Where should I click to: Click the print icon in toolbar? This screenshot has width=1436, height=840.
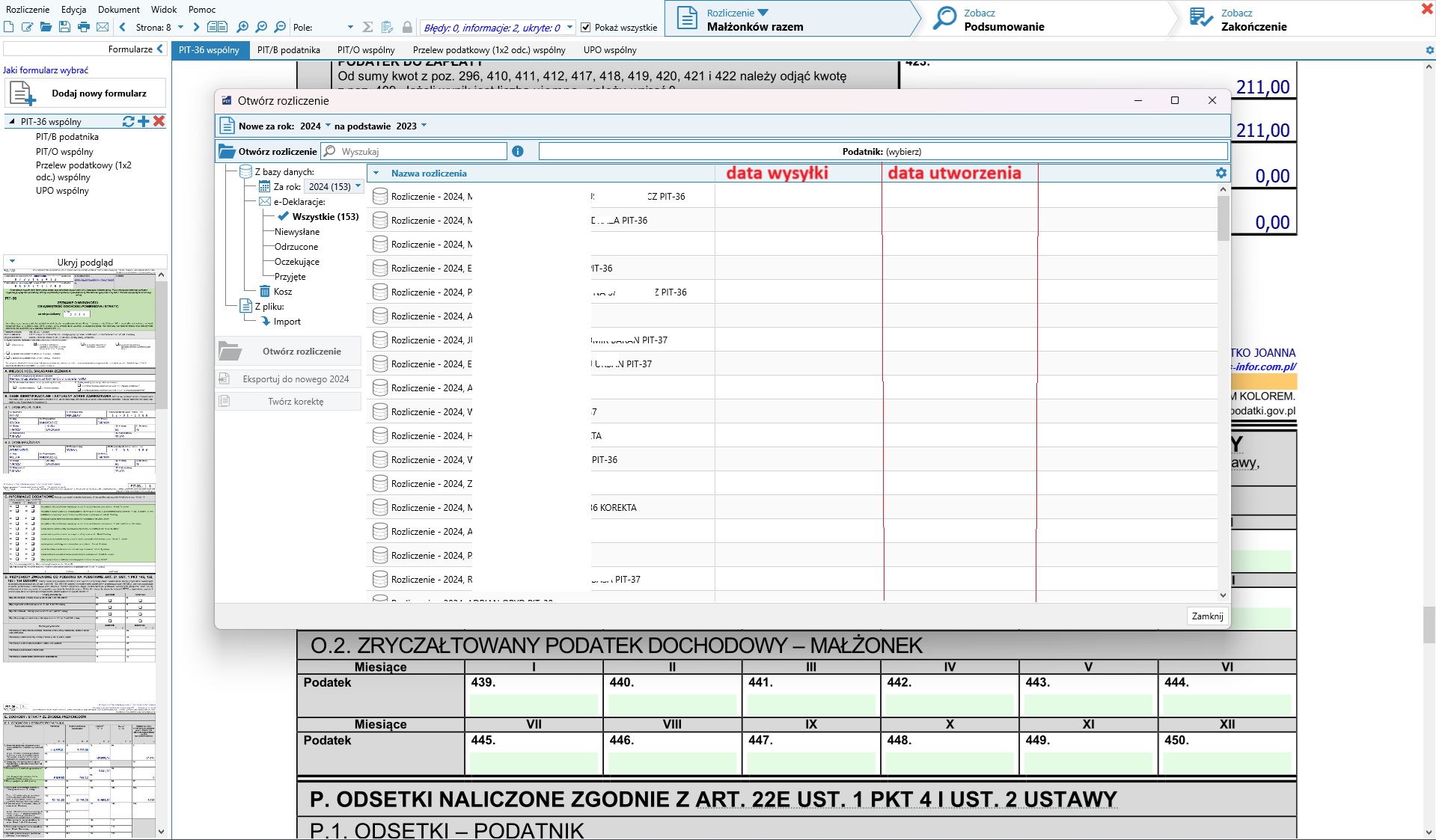[84, 28]
